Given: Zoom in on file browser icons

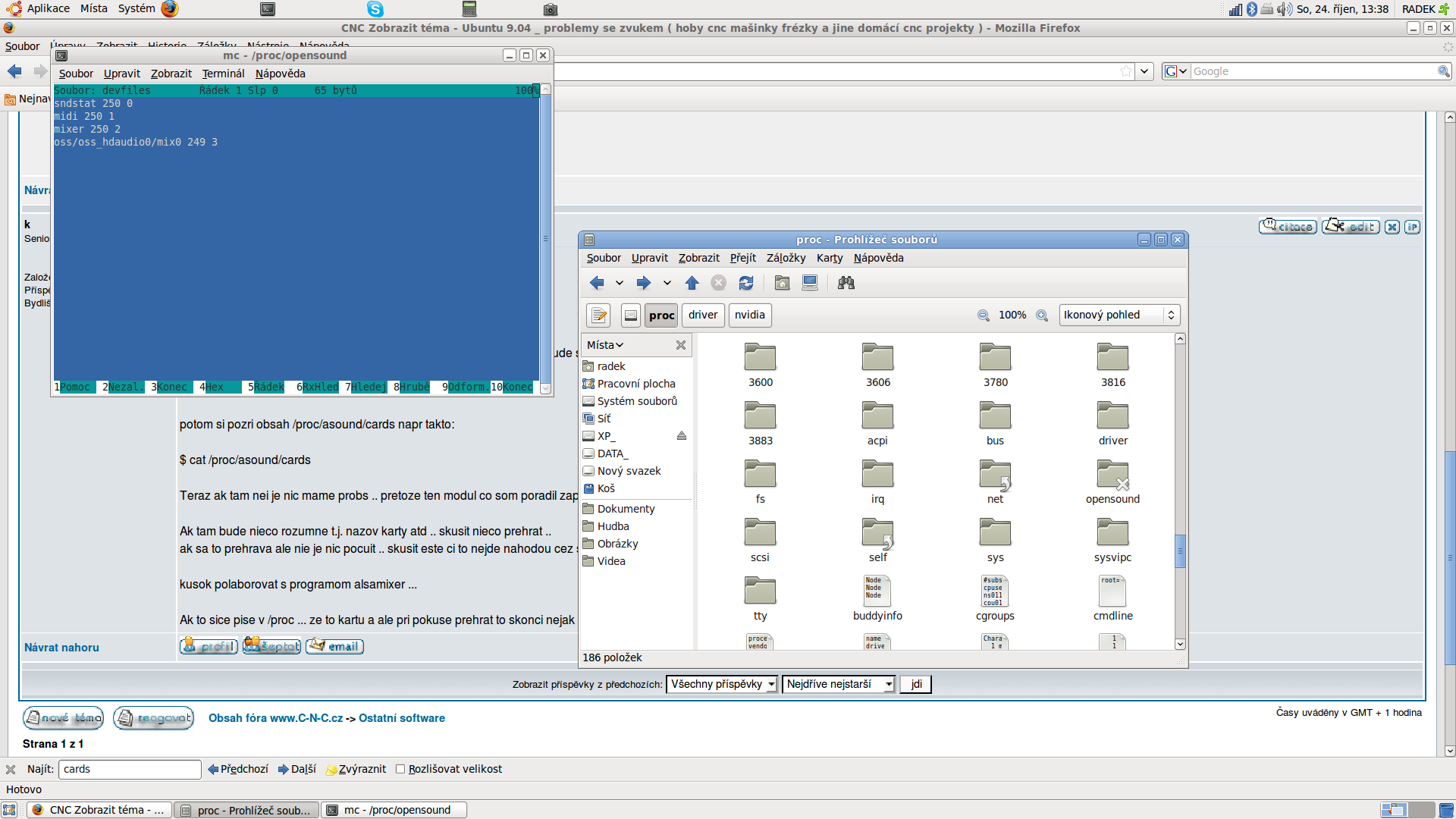Looking at the screenshot, I should (x=1042, y=315).
